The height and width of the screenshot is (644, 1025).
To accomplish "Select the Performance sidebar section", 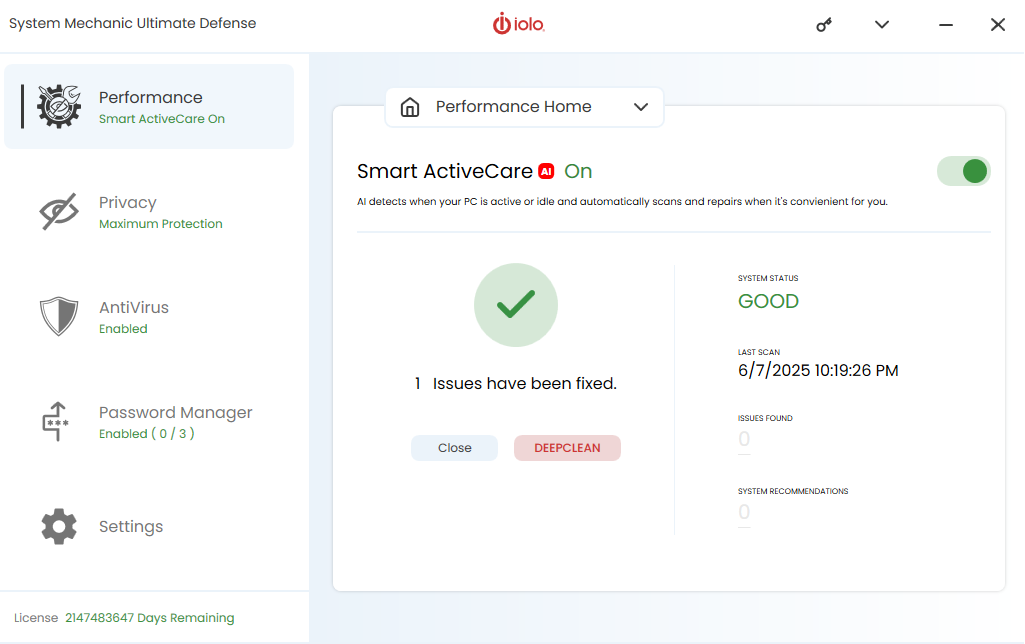I will [149, 107].
